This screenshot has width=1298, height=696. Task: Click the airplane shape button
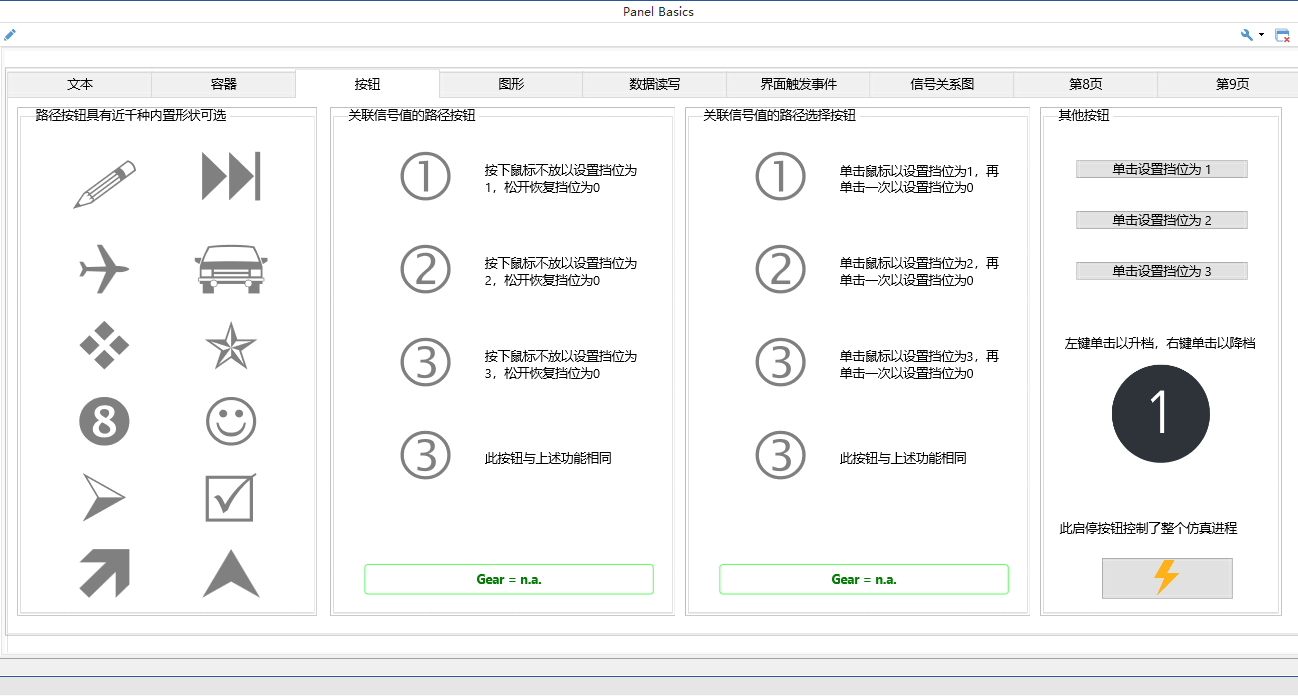coord(105,268)
